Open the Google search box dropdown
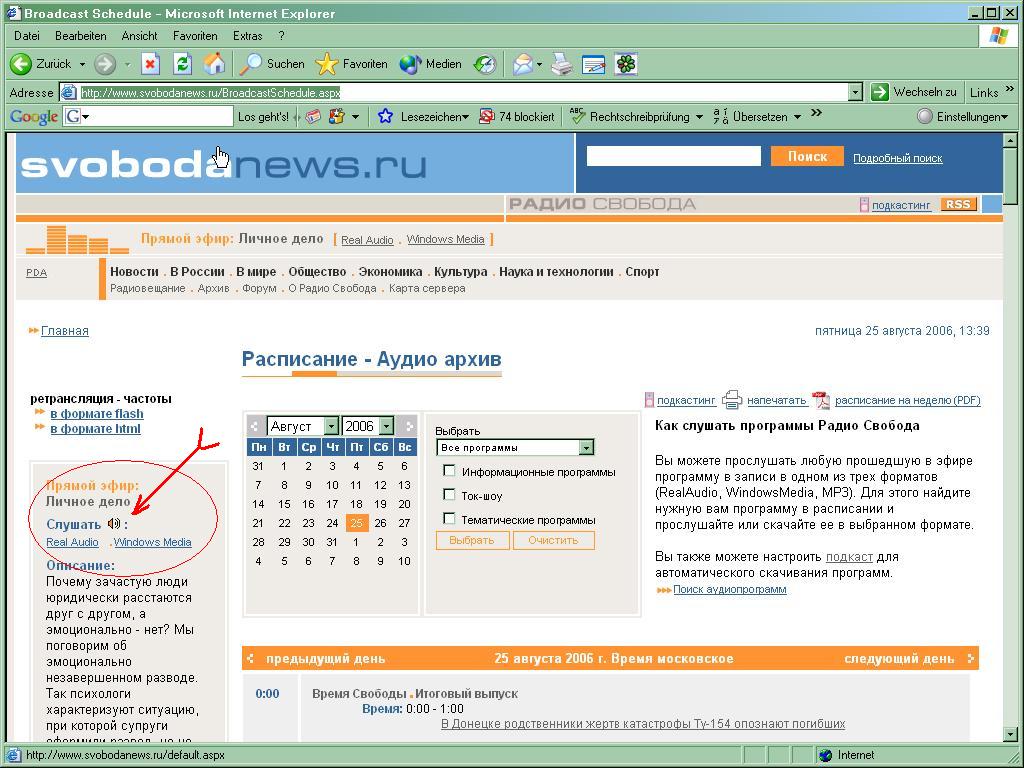This screenshot has height=768, width=1024. 86,118
